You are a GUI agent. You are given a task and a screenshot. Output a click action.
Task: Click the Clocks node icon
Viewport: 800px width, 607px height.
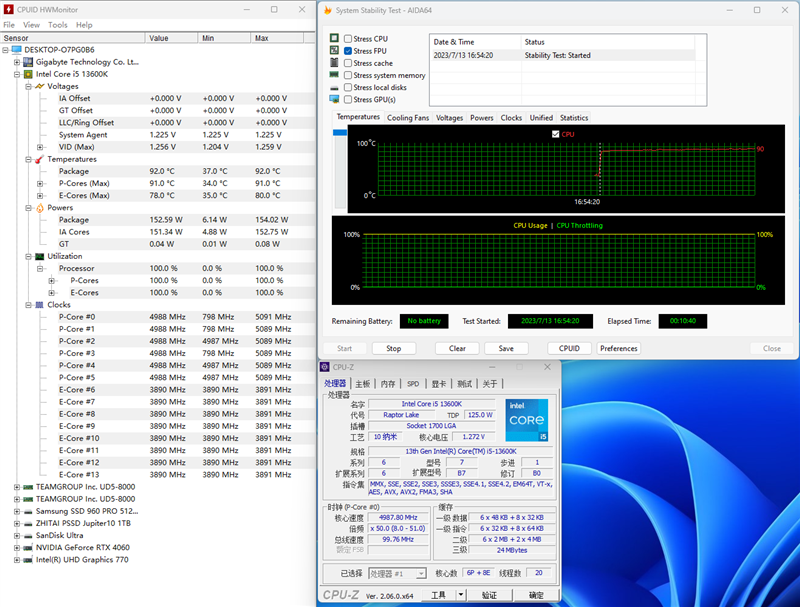click(40, 305)
